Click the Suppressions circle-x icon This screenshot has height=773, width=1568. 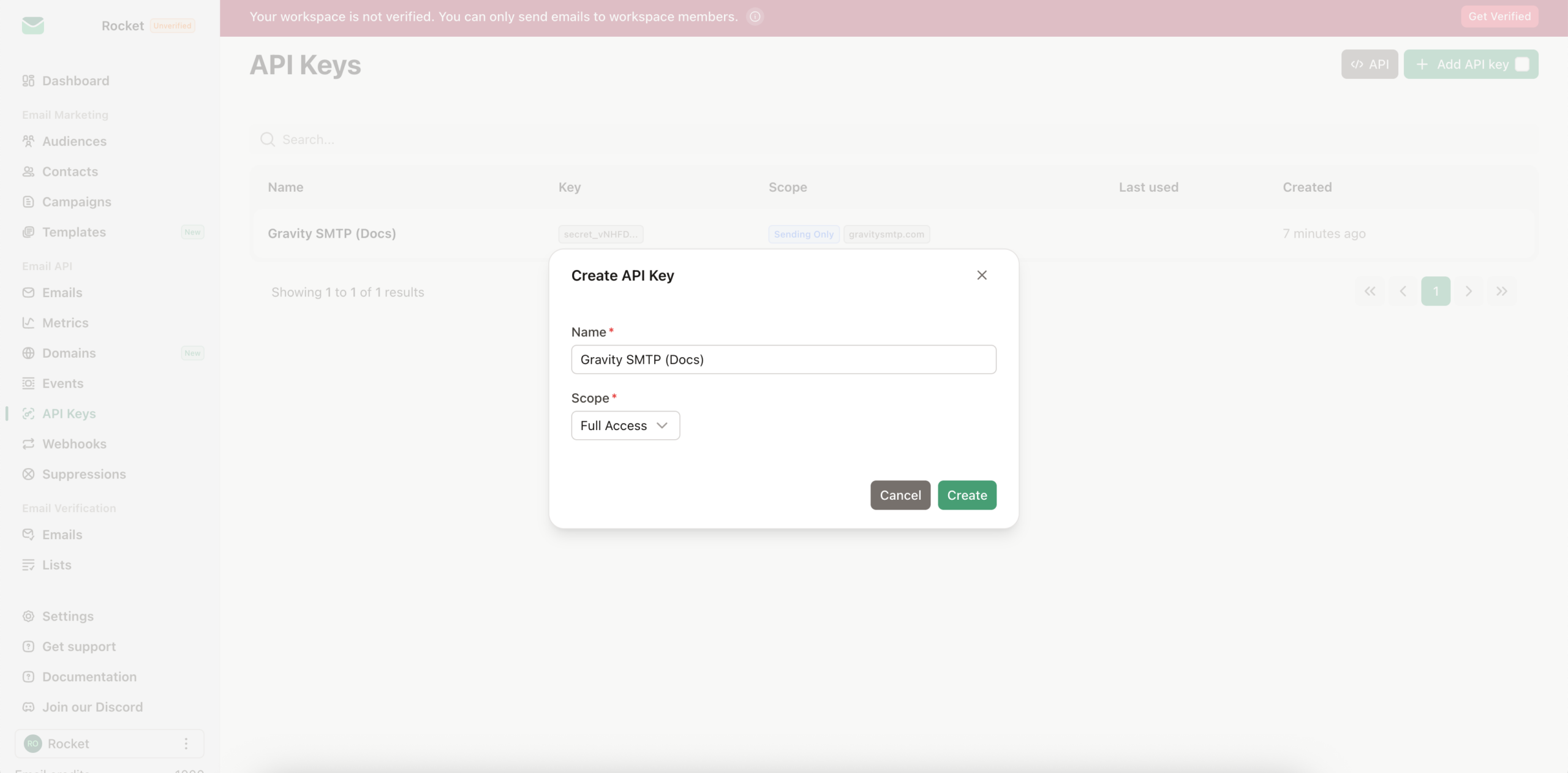coord(28,474)
